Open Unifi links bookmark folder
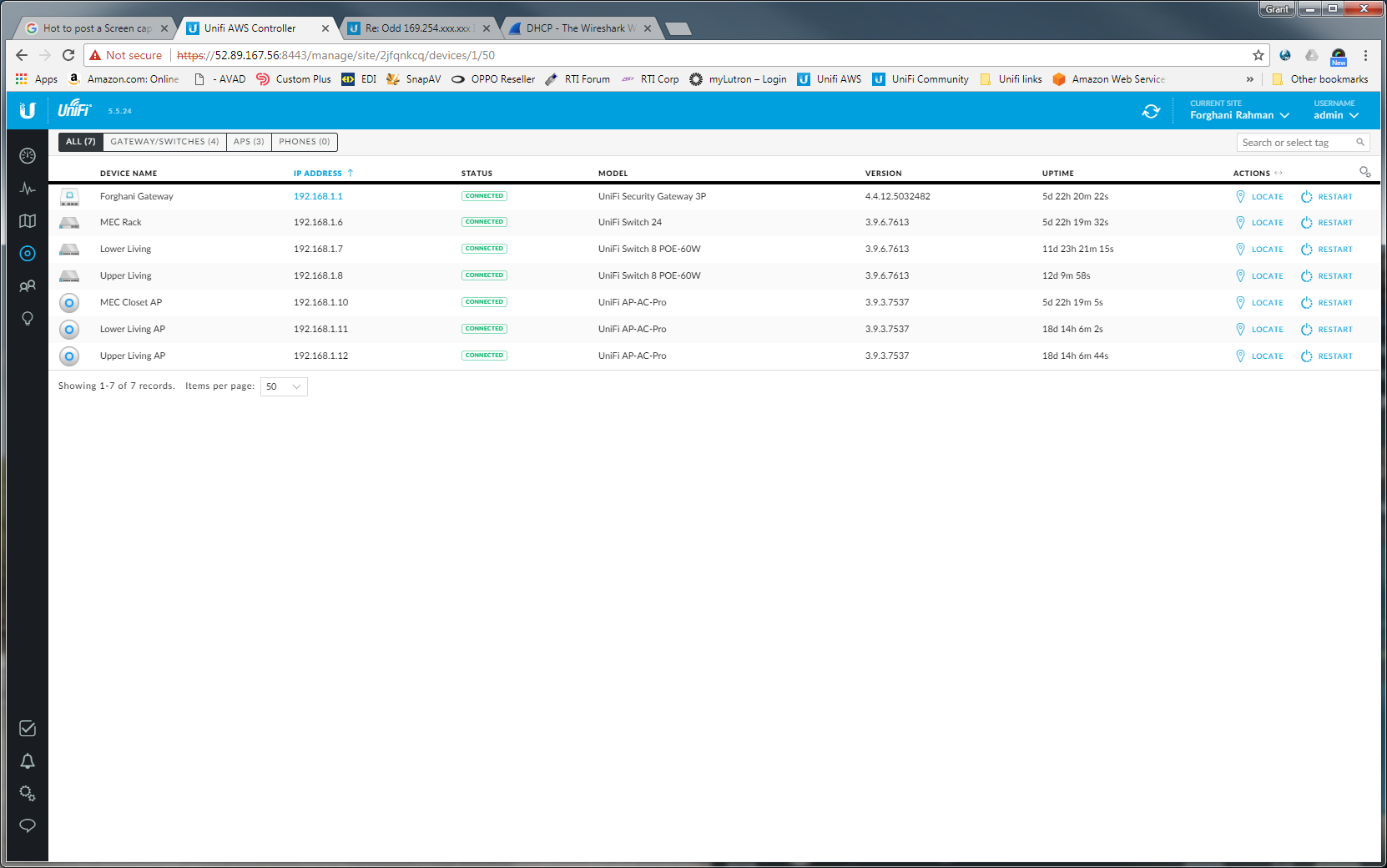 [x=1011, y=79]
